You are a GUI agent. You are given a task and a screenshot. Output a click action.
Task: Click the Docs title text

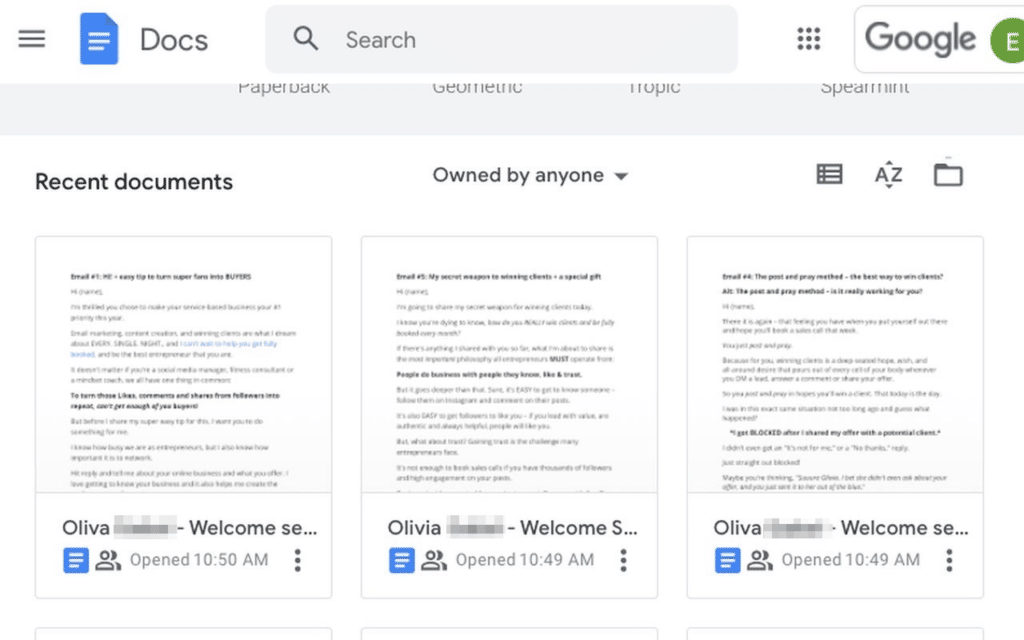tap(174, 40)
